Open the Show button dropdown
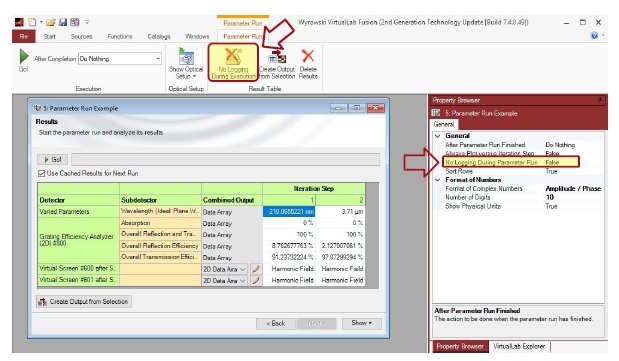The image size is (619, 361). (361, 323)
